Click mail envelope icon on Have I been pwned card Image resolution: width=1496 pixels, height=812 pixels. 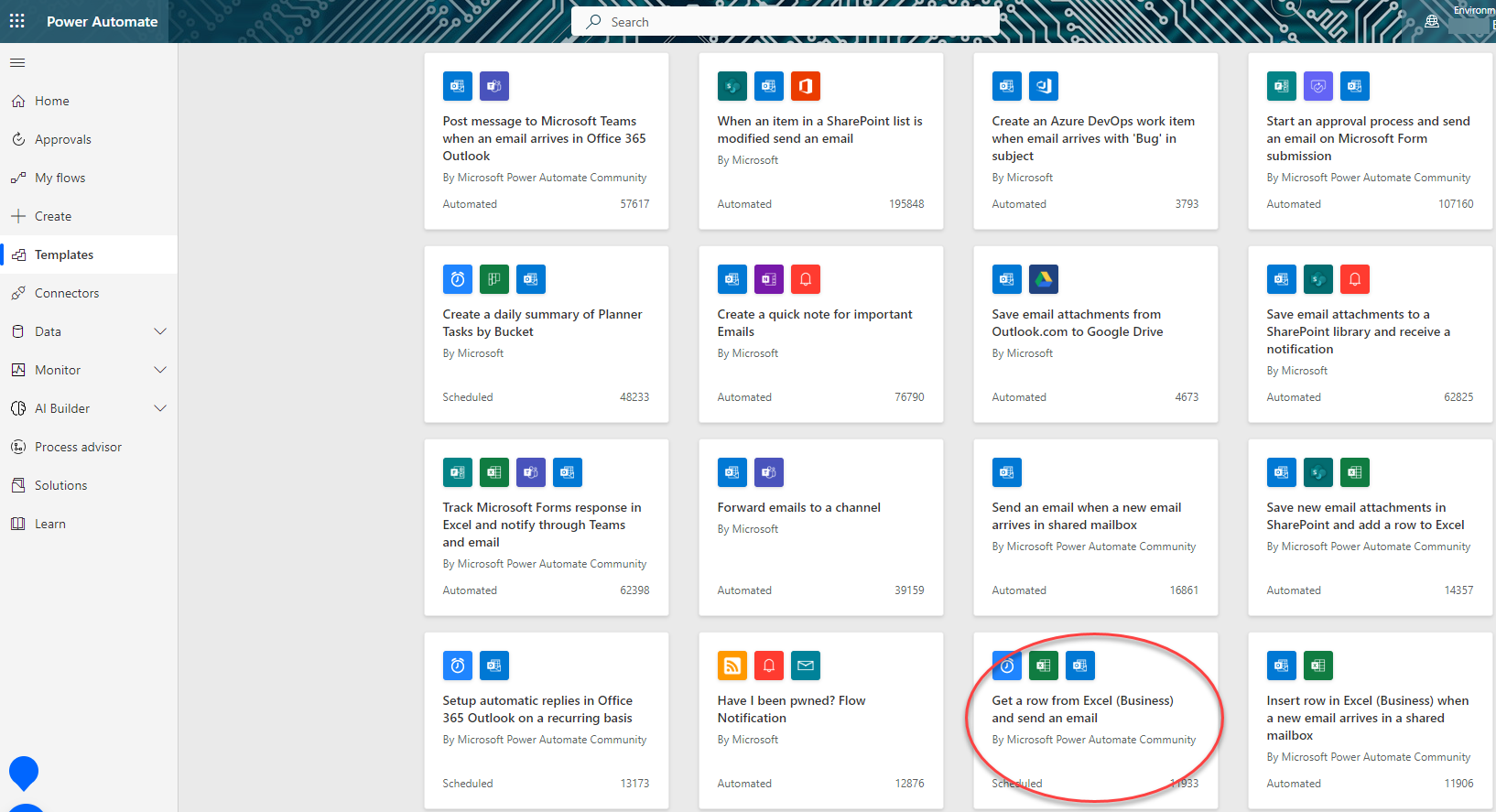tap(806, 666)
